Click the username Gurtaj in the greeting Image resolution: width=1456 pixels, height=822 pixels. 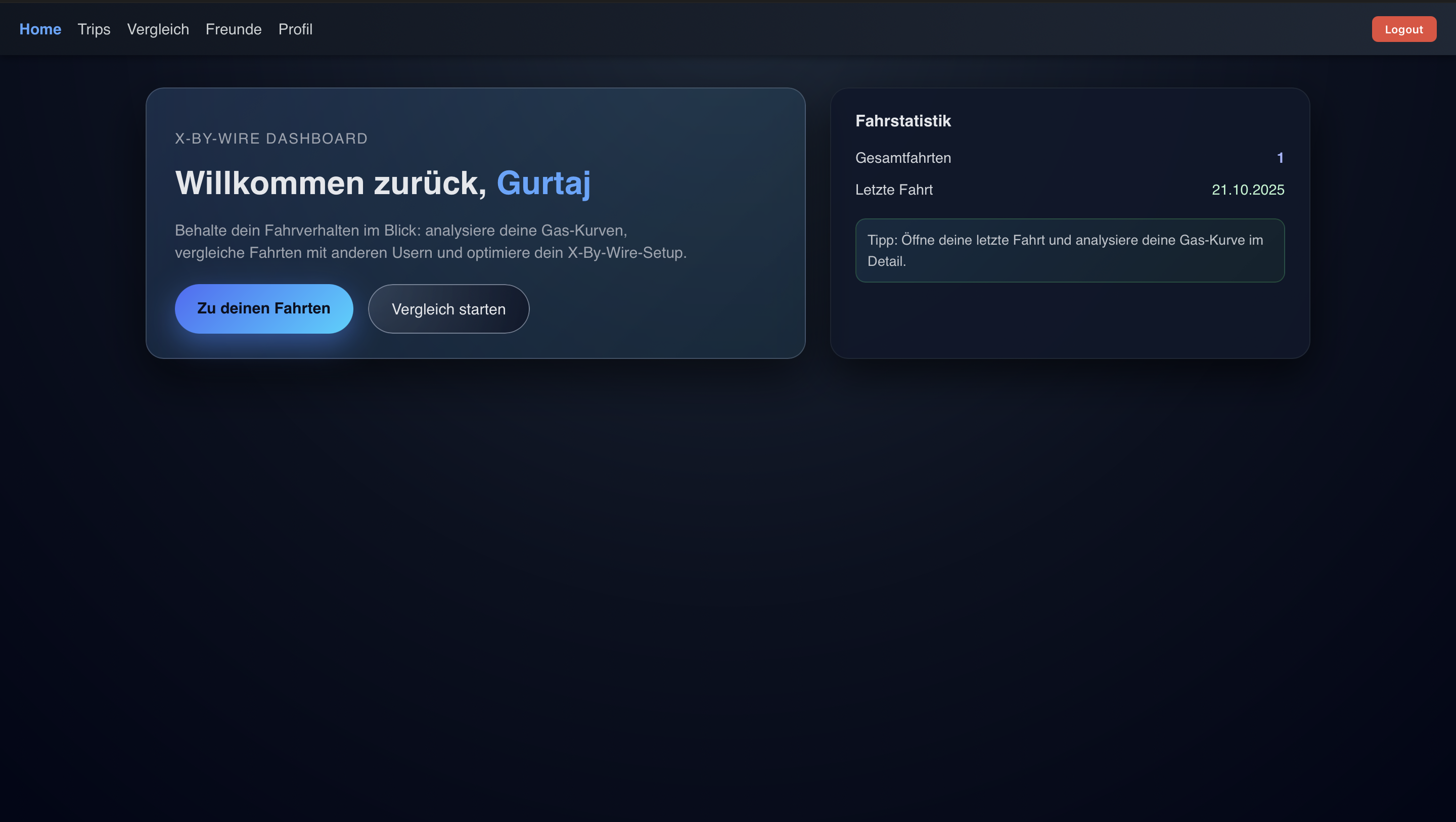(544, 182)
